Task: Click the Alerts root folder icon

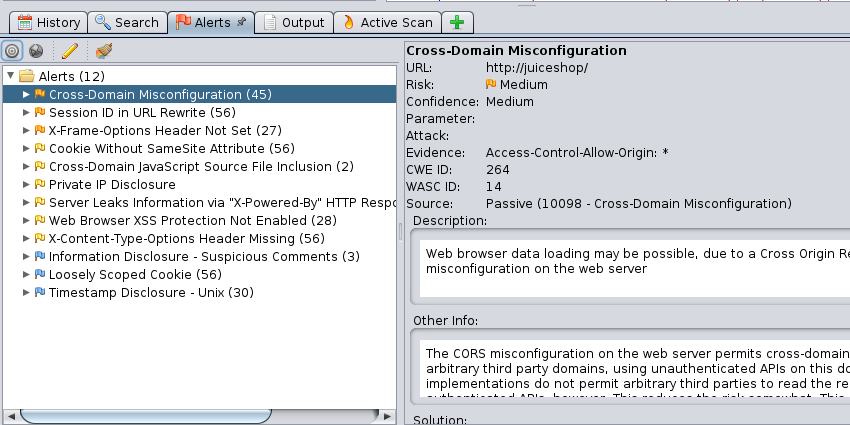Action: point(26,76)
